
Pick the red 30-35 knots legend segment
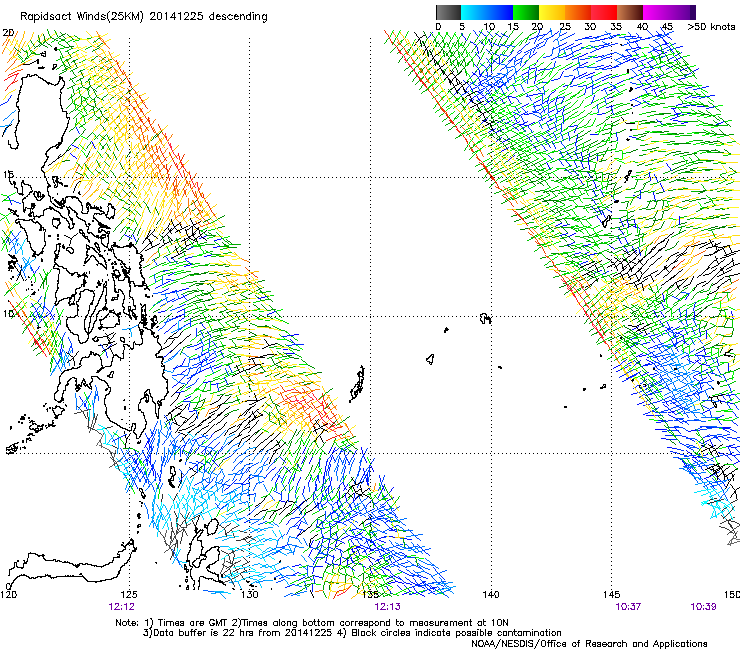click(x=604, y=12)
